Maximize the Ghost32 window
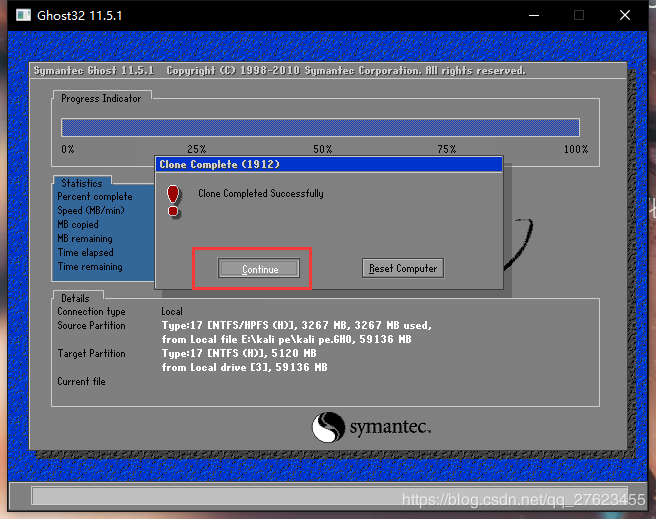This screenshot has width=656, height=519. point(579,15)
